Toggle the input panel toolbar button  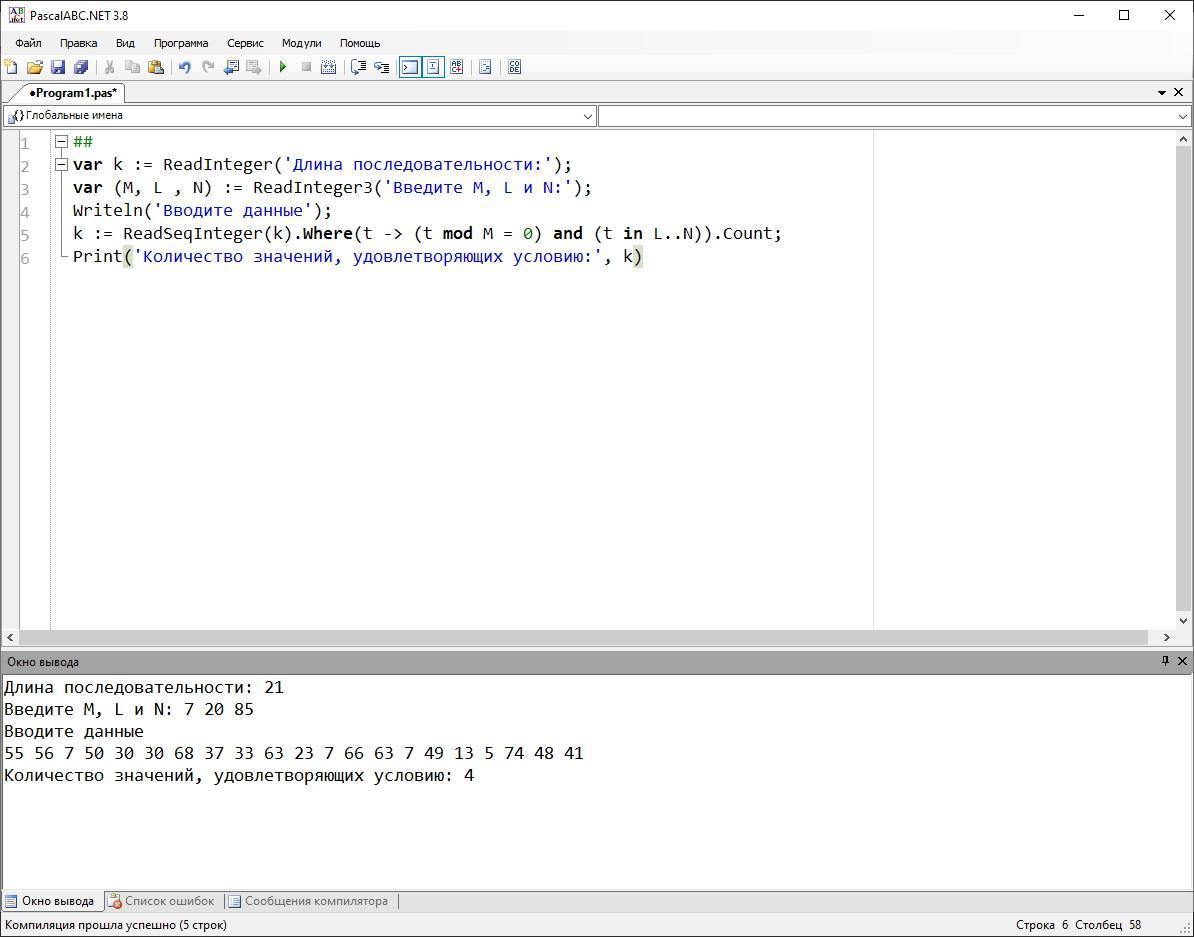(433, 67)
